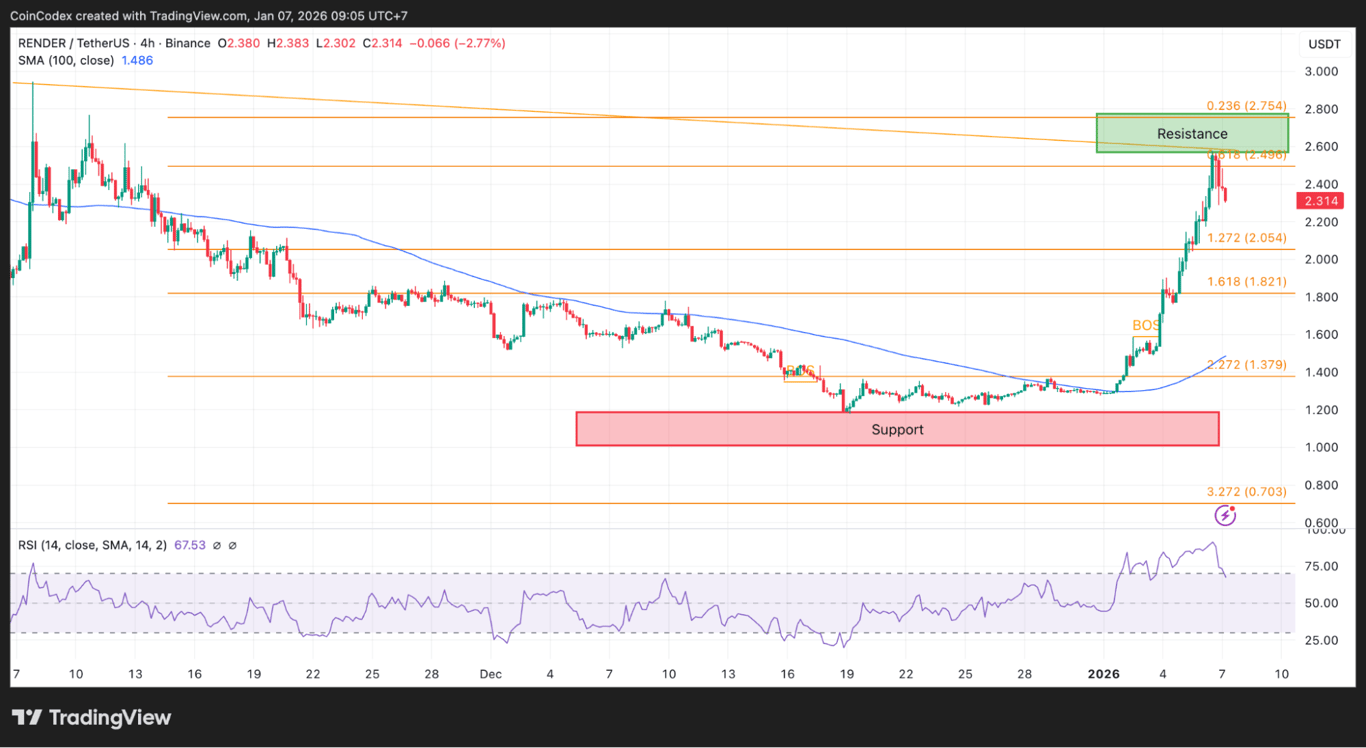Click the 0.236 (2.754) Fibonacci label
The height and width of the screenshot is (748, 1366).
click(1246, 106)
